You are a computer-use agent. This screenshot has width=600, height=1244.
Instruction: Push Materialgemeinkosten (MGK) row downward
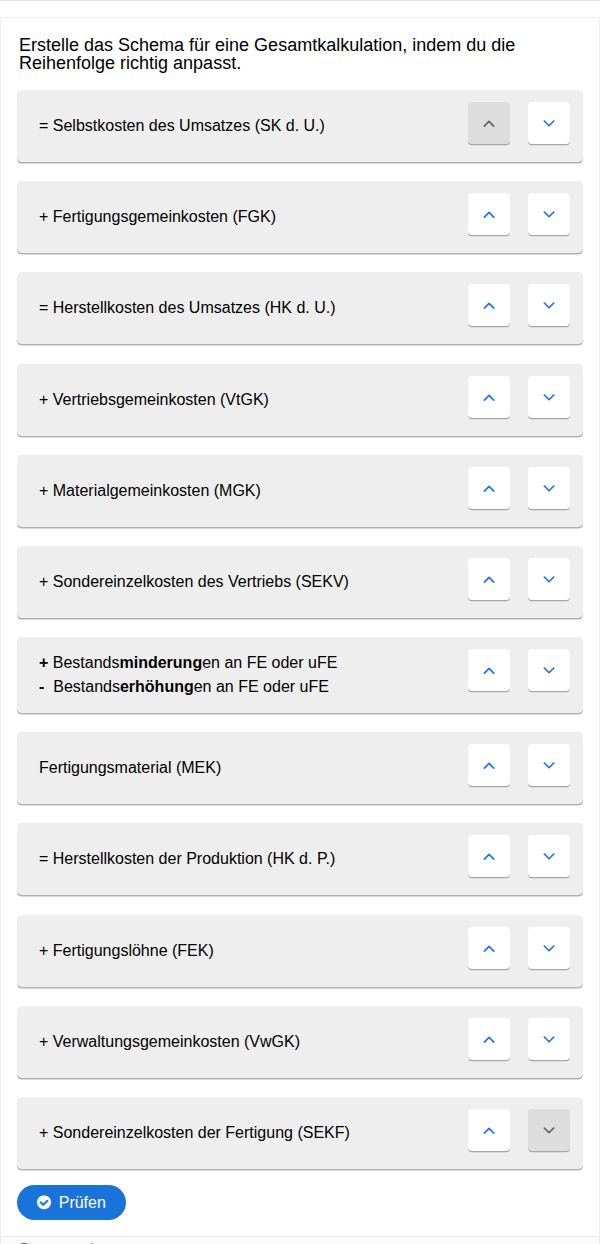click(548, 489)
